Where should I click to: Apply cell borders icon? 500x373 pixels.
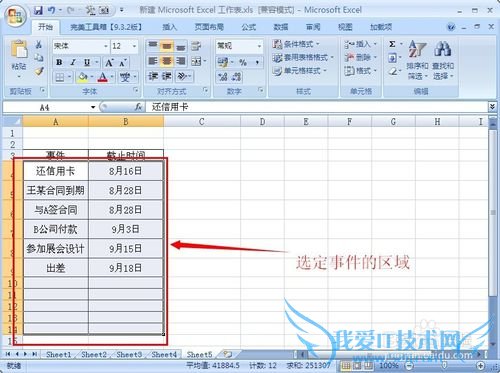coord(60,77)
